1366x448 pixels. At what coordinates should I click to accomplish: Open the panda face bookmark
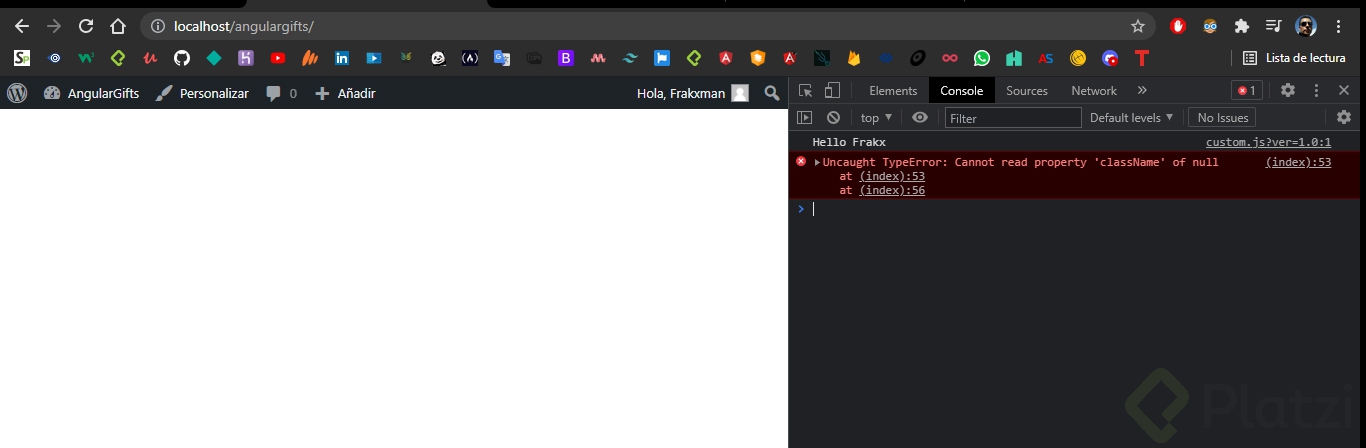(x=438, y=58)
